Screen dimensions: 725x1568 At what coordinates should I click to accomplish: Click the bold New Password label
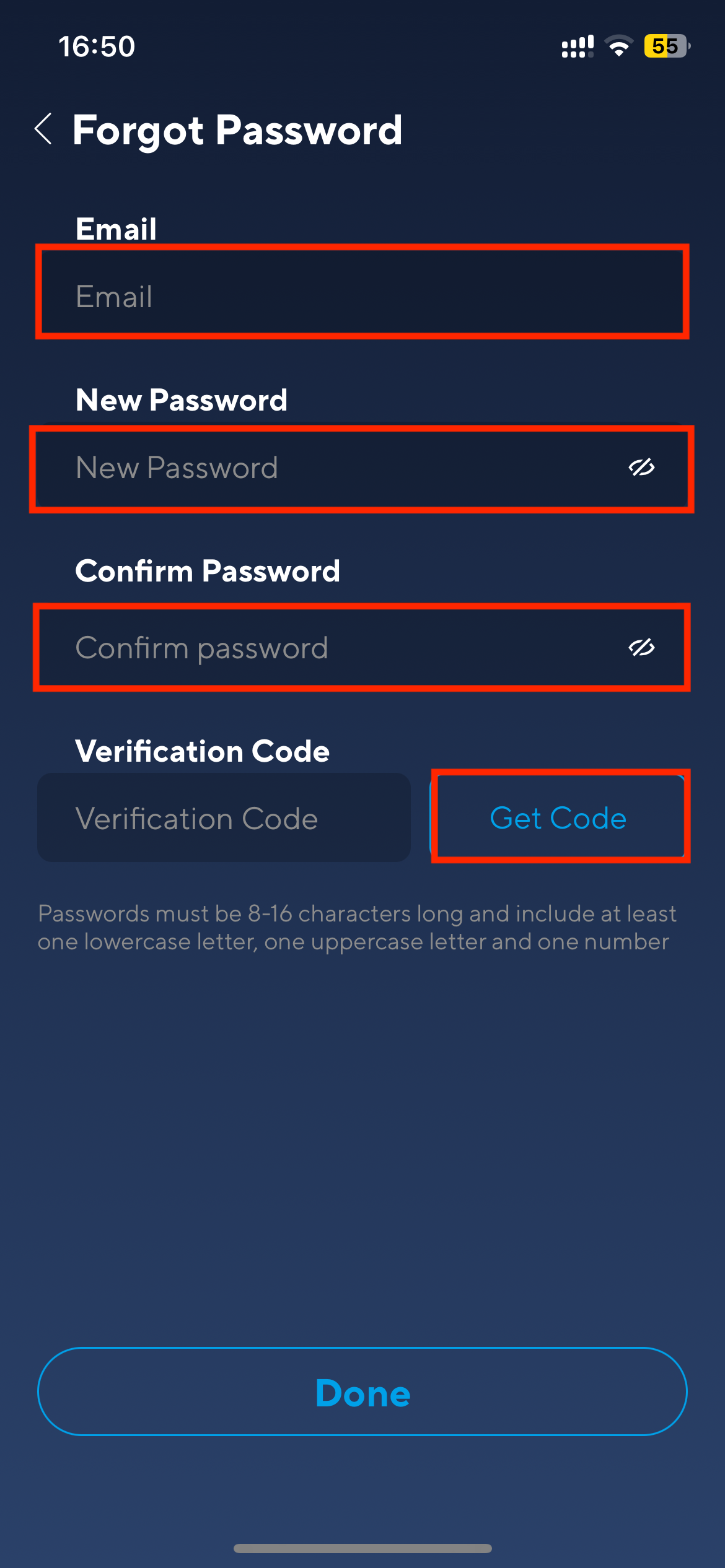[182, 400]
